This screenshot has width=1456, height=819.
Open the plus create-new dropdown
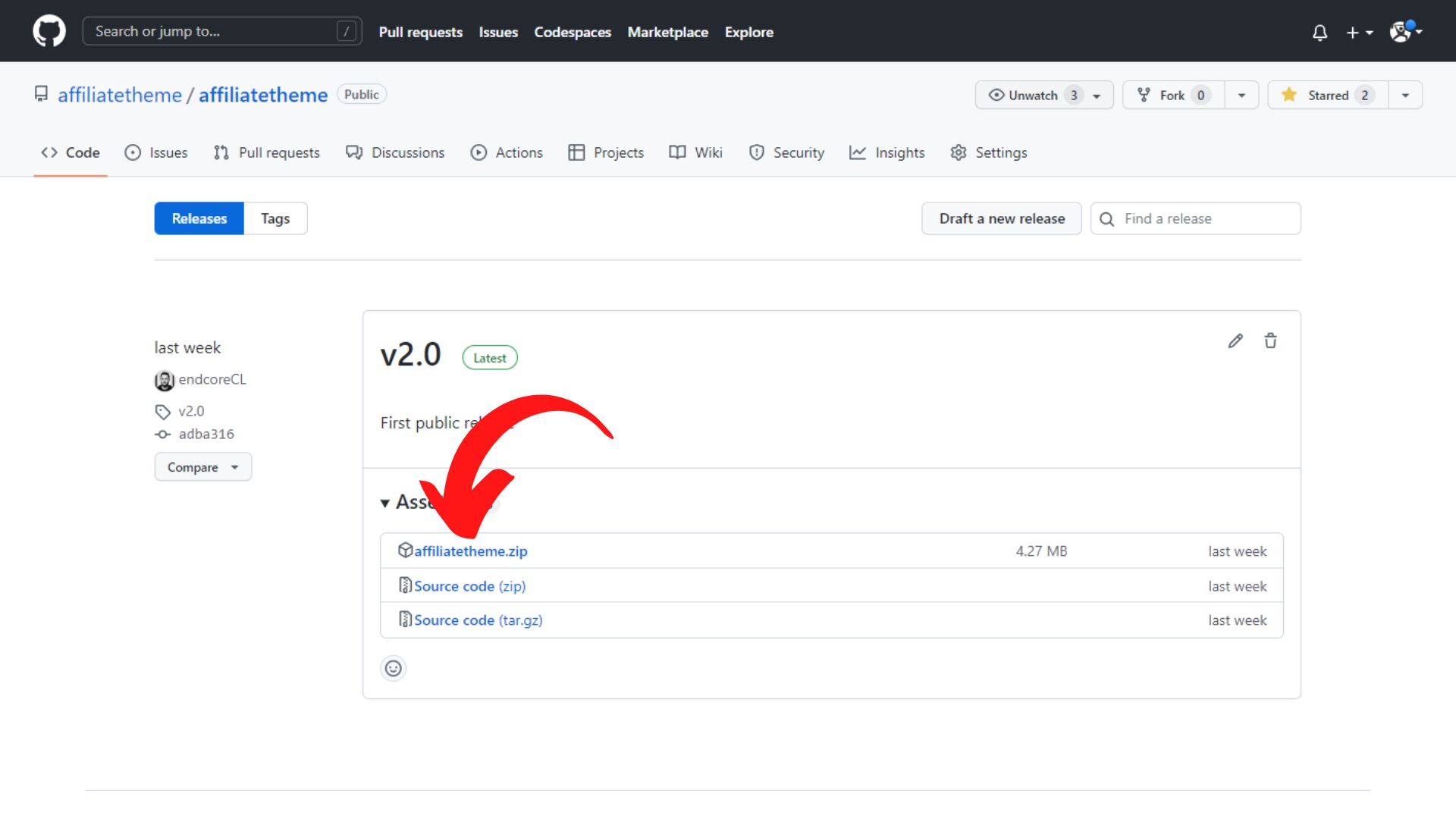[1360, 33]
